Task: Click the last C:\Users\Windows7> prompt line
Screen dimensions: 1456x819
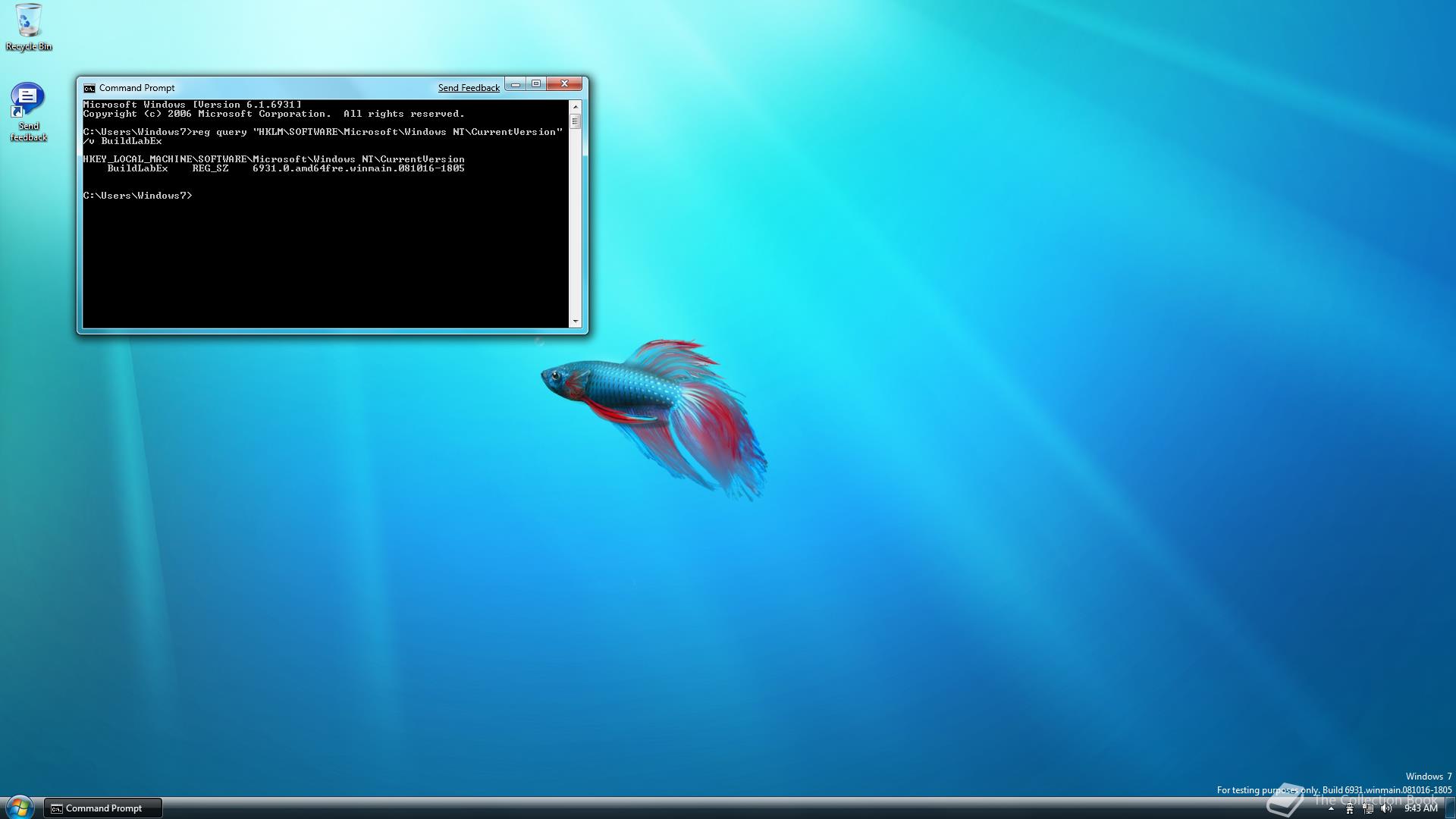Action: click(137, 196)
